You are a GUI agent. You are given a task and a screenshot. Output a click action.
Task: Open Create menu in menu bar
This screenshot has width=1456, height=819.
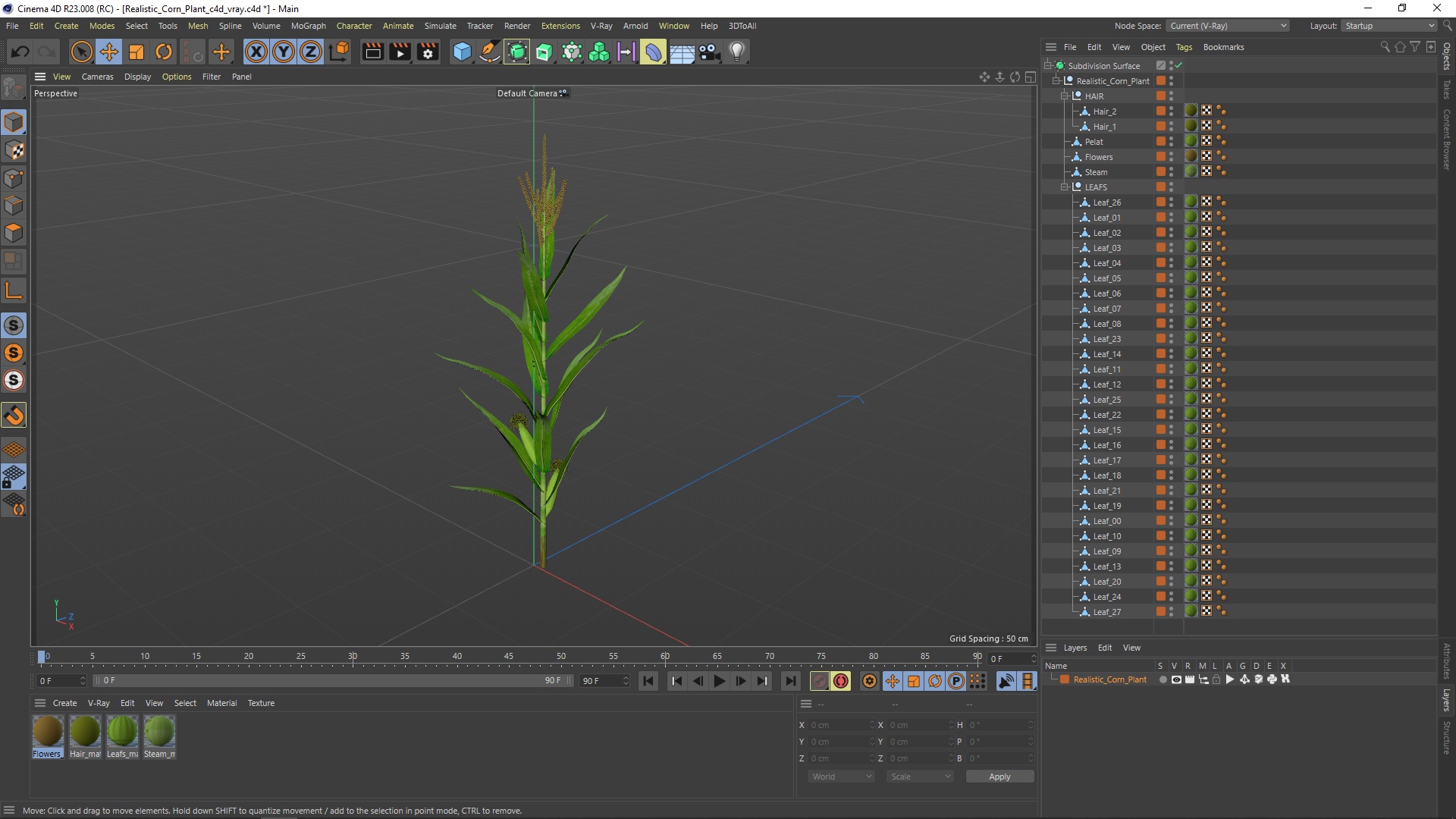pyautogui.click(x=66, y=26)
